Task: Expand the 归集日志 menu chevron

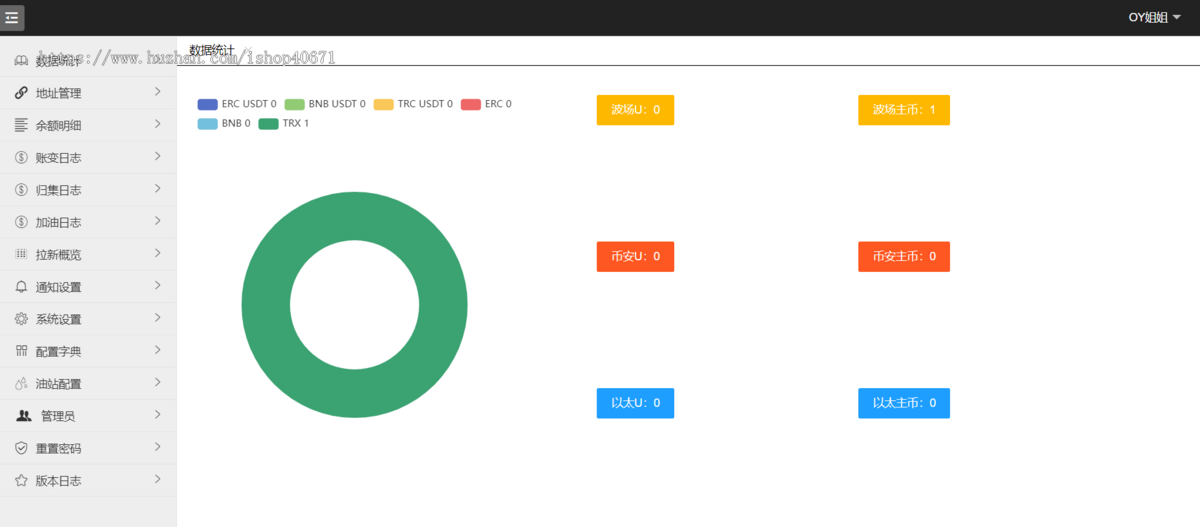Action: click(158, 189)
